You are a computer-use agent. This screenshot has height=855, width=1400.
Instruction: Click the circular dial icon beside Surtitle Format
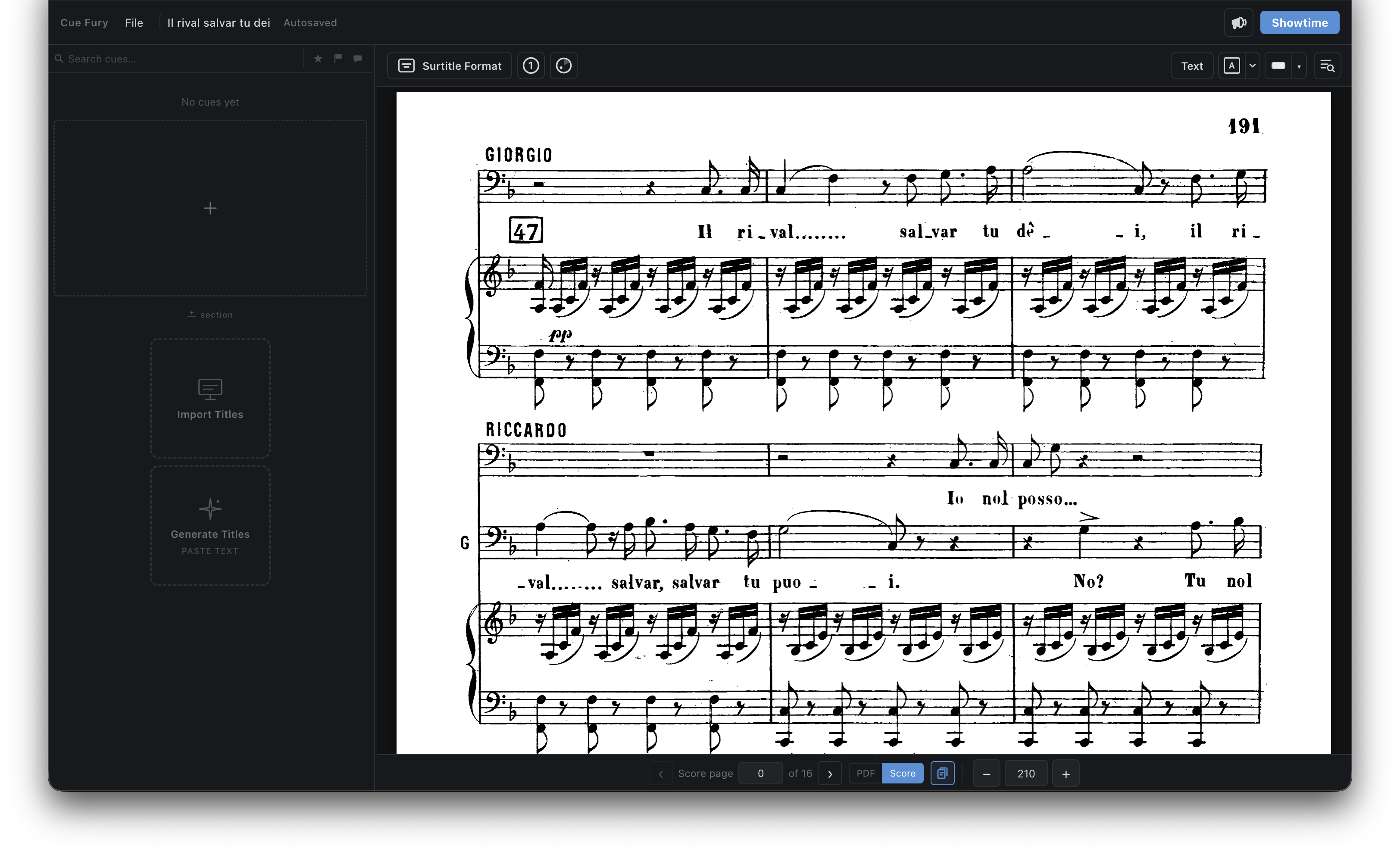point(563,66)
